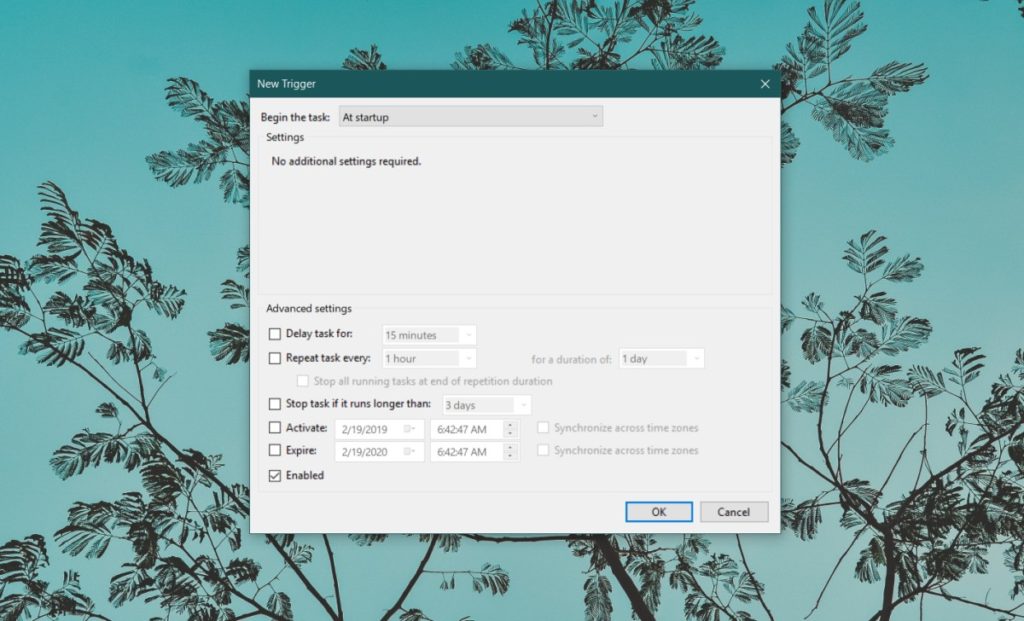Uncheck the Enabled checkbox
The image size is (1024, 621).
pos(276,475)
